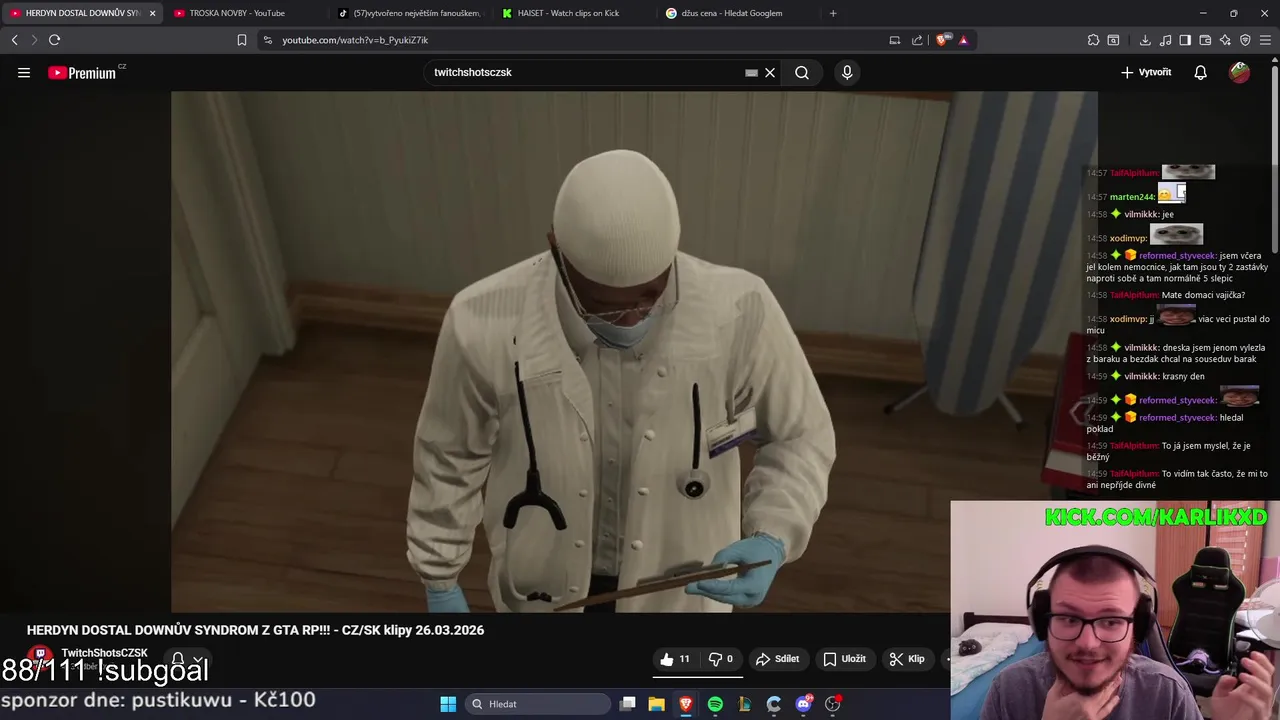Open browser downloads icon

point(1145,40)
